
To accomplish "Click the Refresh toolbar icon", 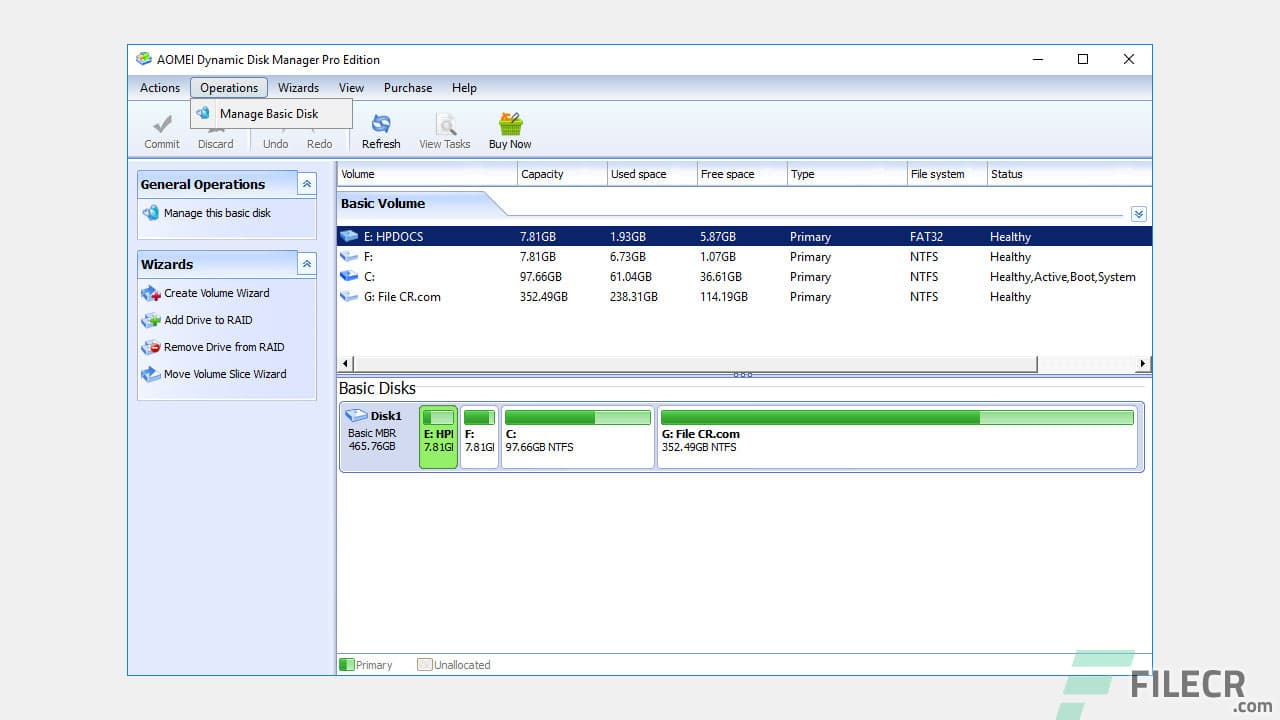I will point(380,124).
